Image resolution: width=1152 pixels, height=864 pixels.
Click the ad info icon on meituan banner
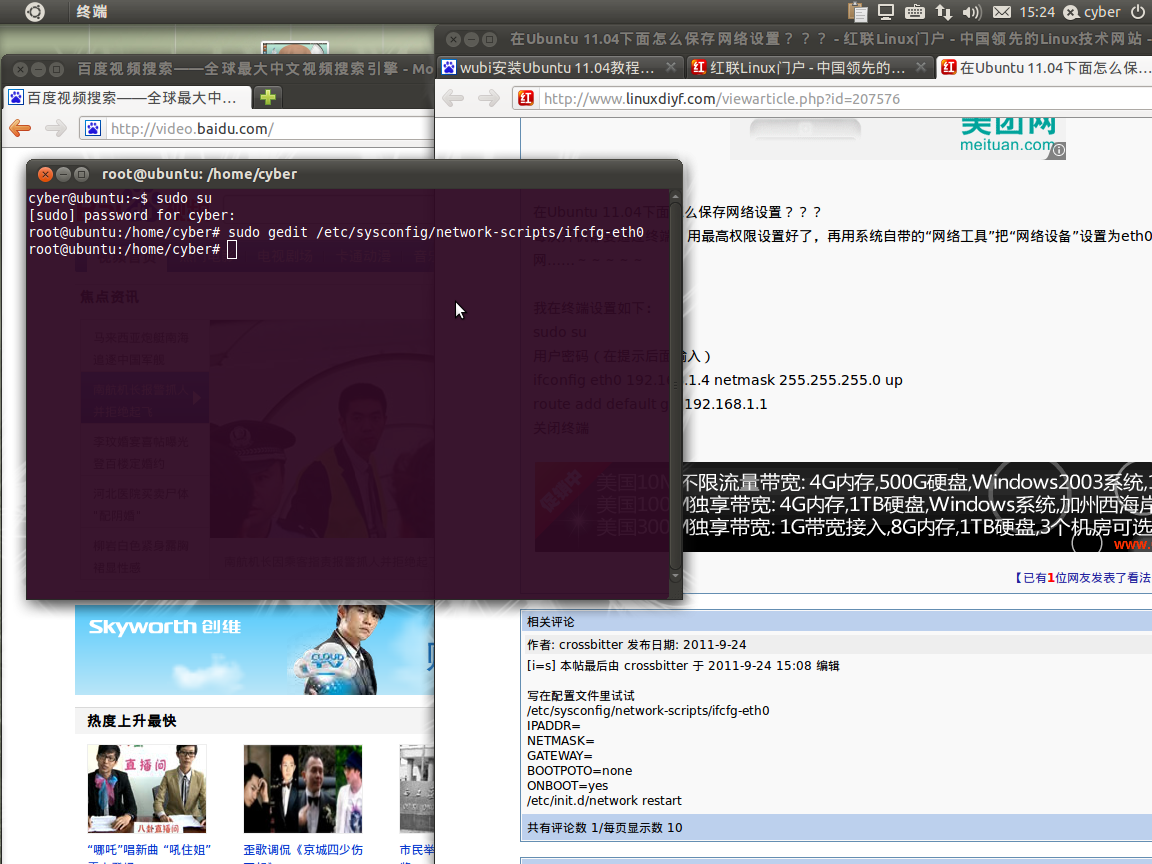1058,151
